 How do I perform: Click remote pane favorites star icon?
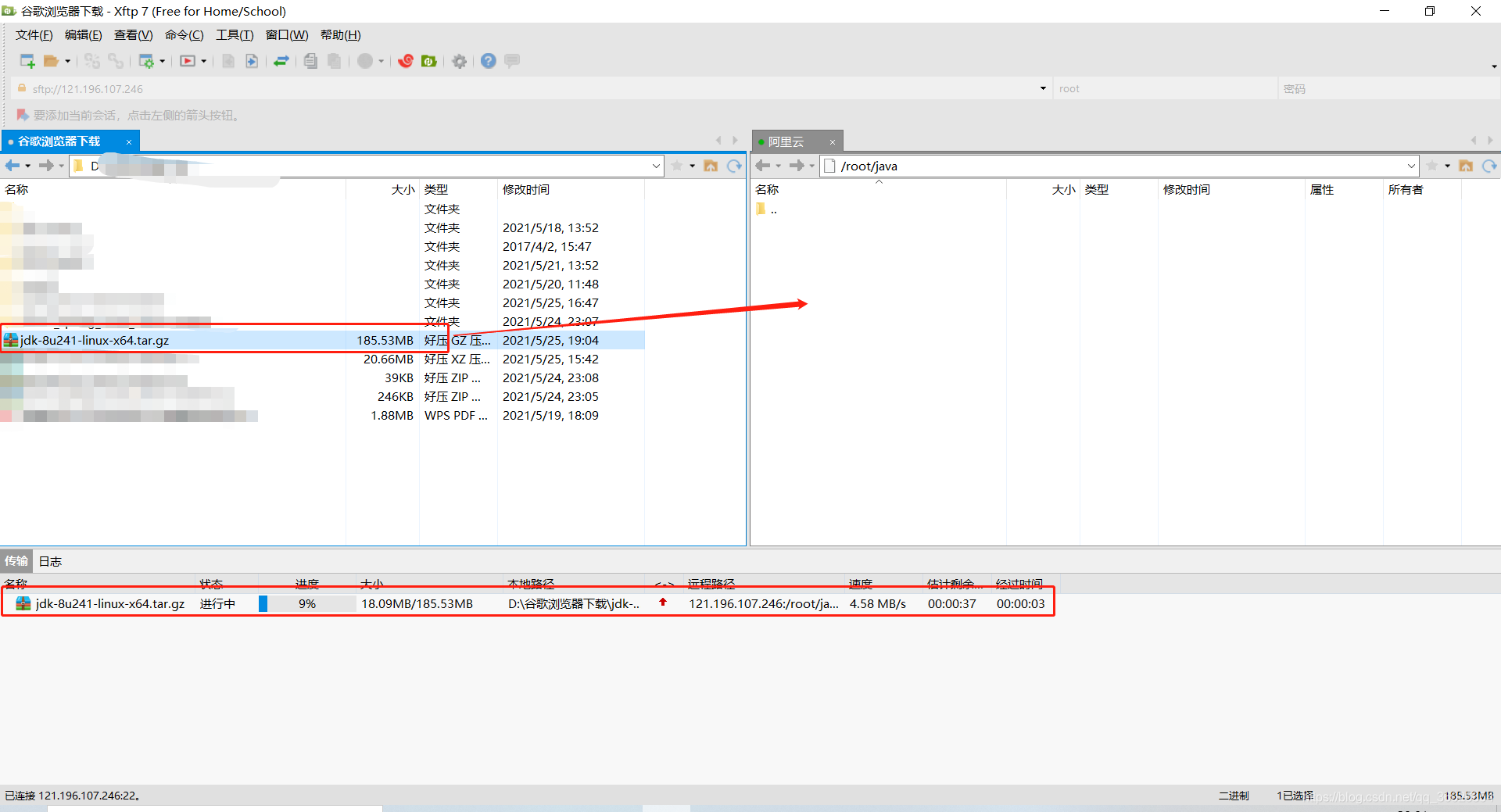1432,166
